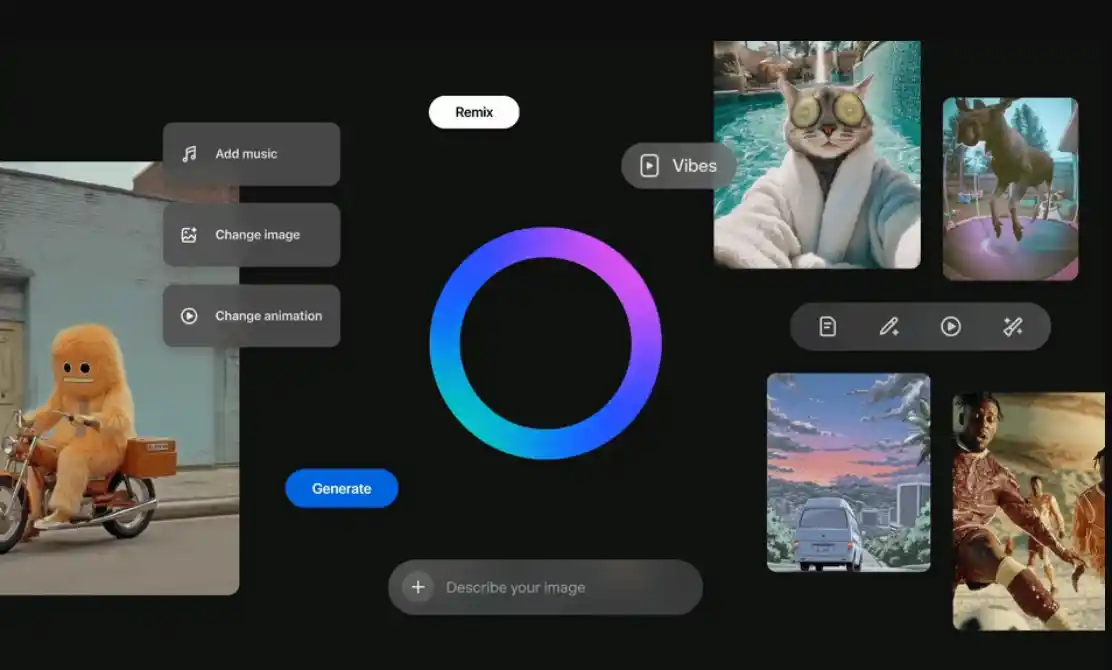The width and height of the screenshot is (1112, 670).
Task: Choose the magic wand with sparkles icon
Action: 1012,327
